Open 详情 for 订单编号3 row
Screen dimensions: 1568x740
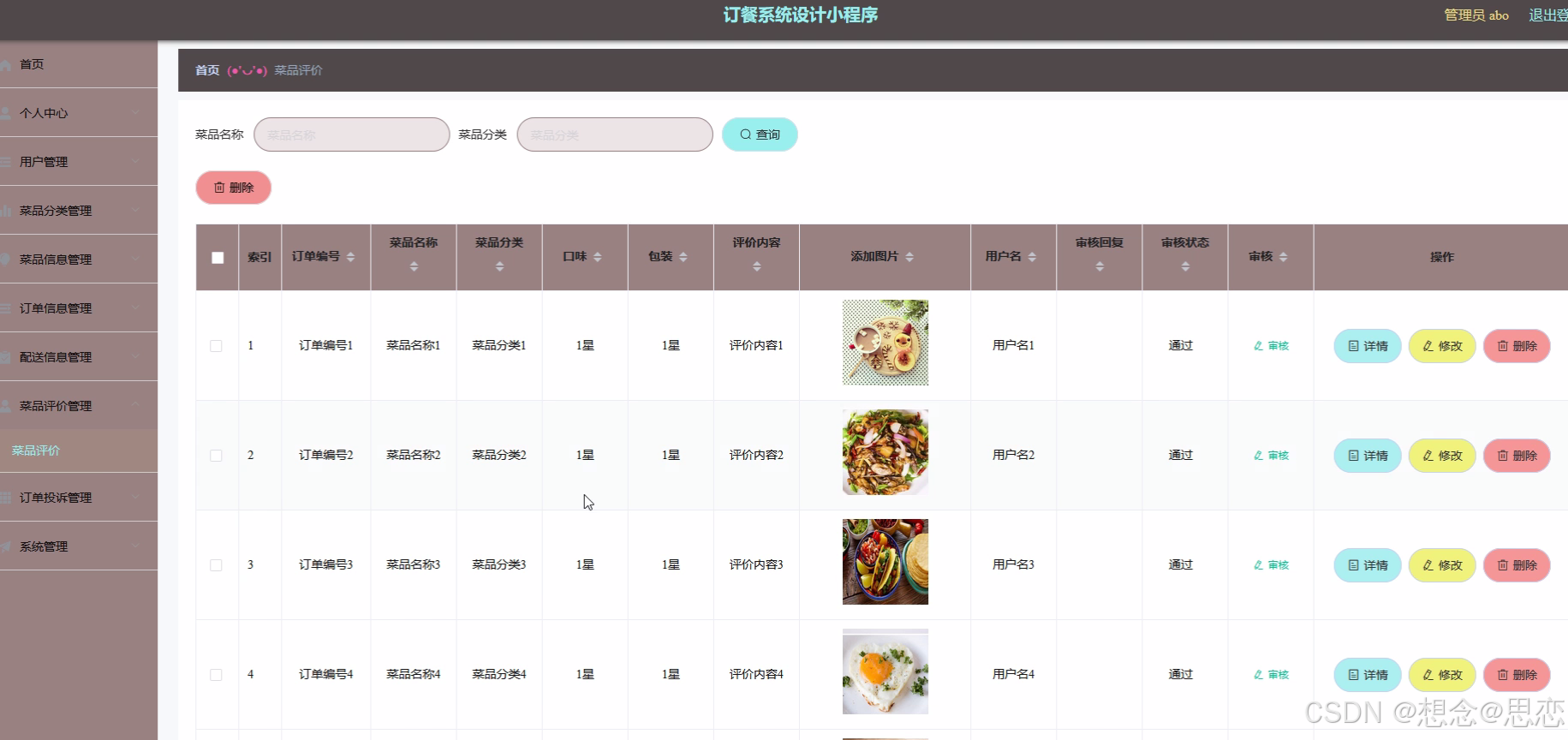(x=1368, y=565)
